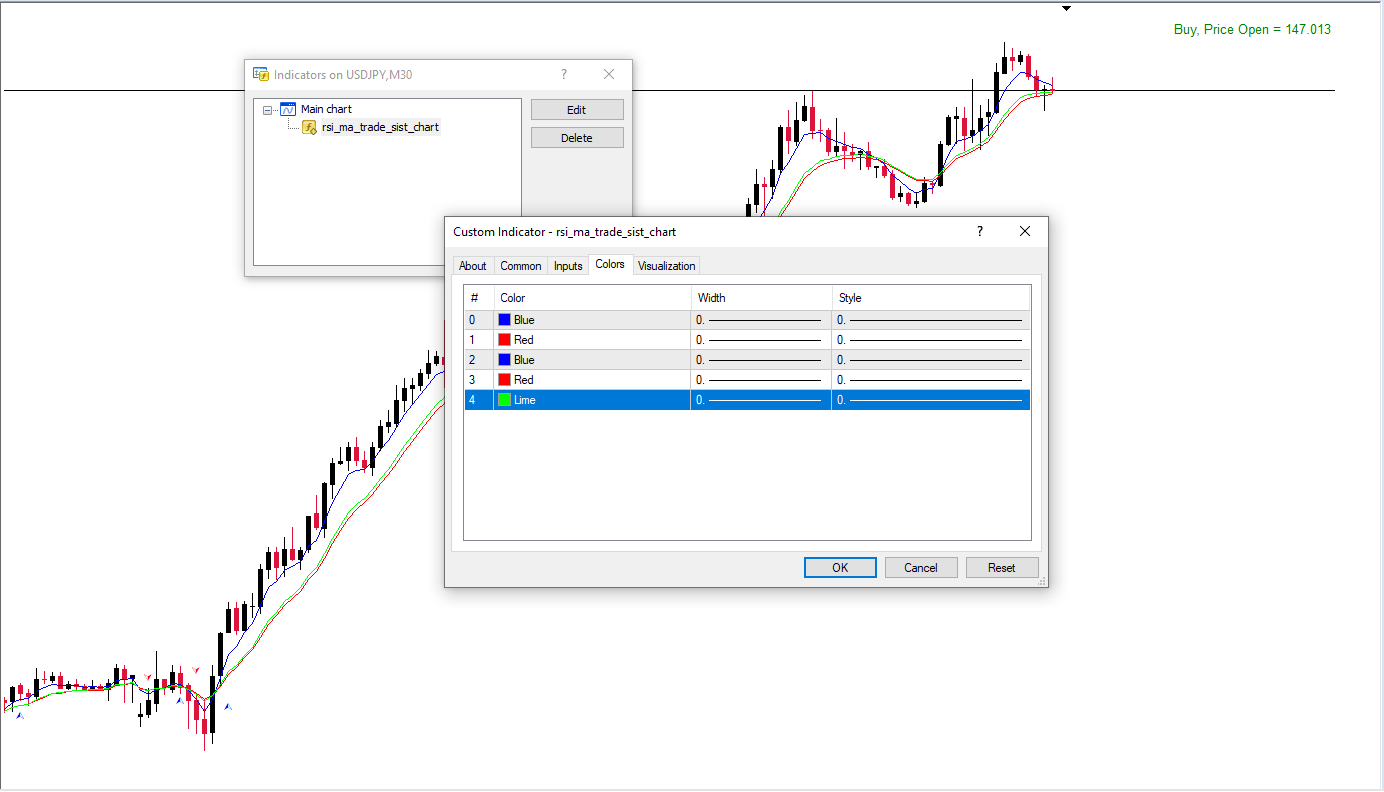Image resolution: width=1384 pixels, height=792 pixels.
Task: Switch to the Inputs tab
Action: click(568, 266)
